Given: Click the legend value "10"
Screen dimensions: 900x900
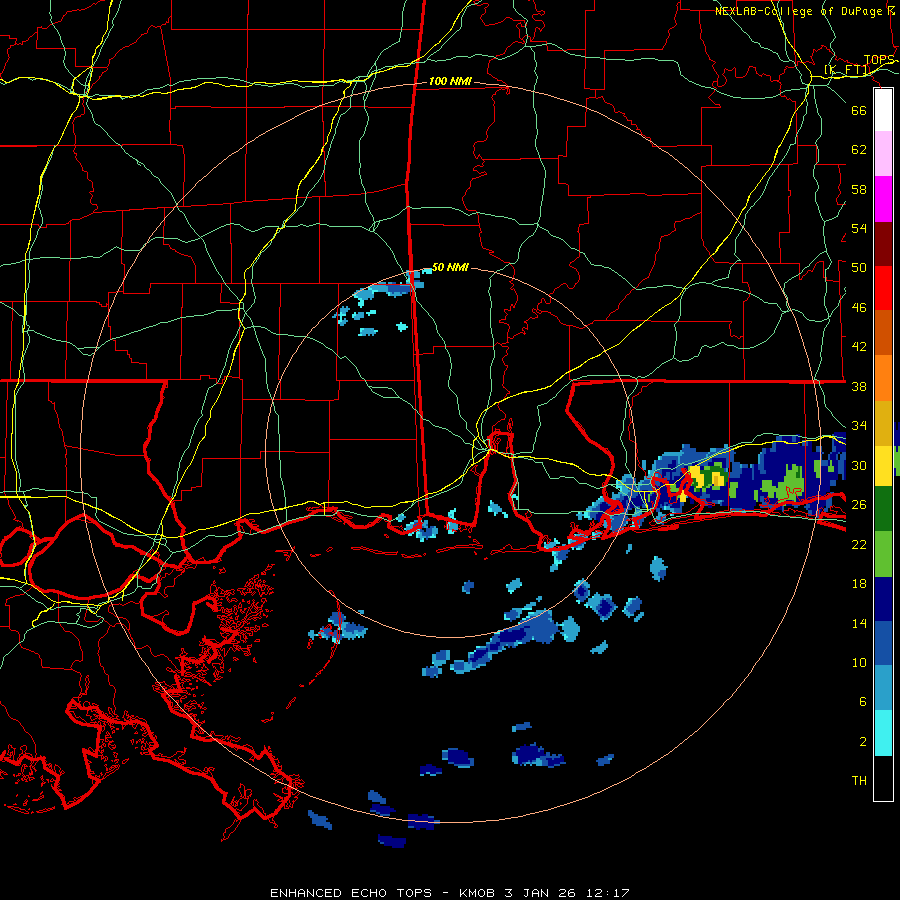Looking at the screenshot, I should [x=859, y=662].
